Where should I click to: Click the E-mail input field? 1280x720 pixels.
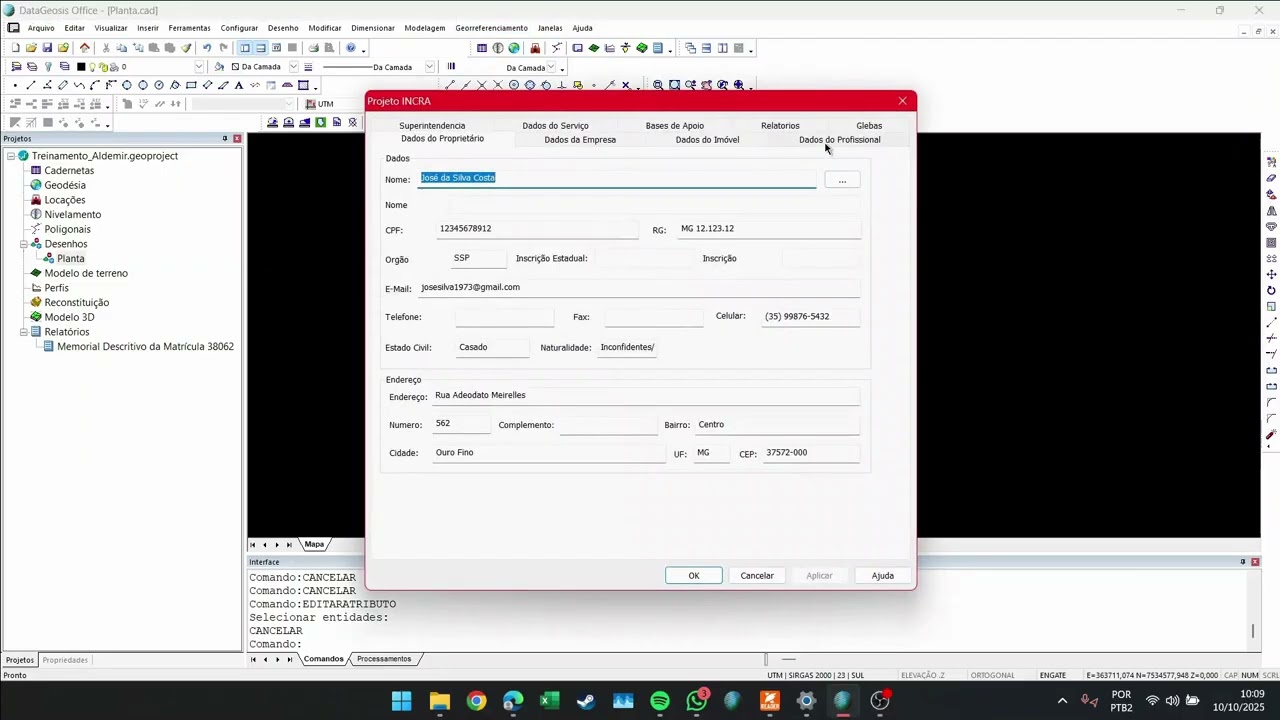pos(638,288)
